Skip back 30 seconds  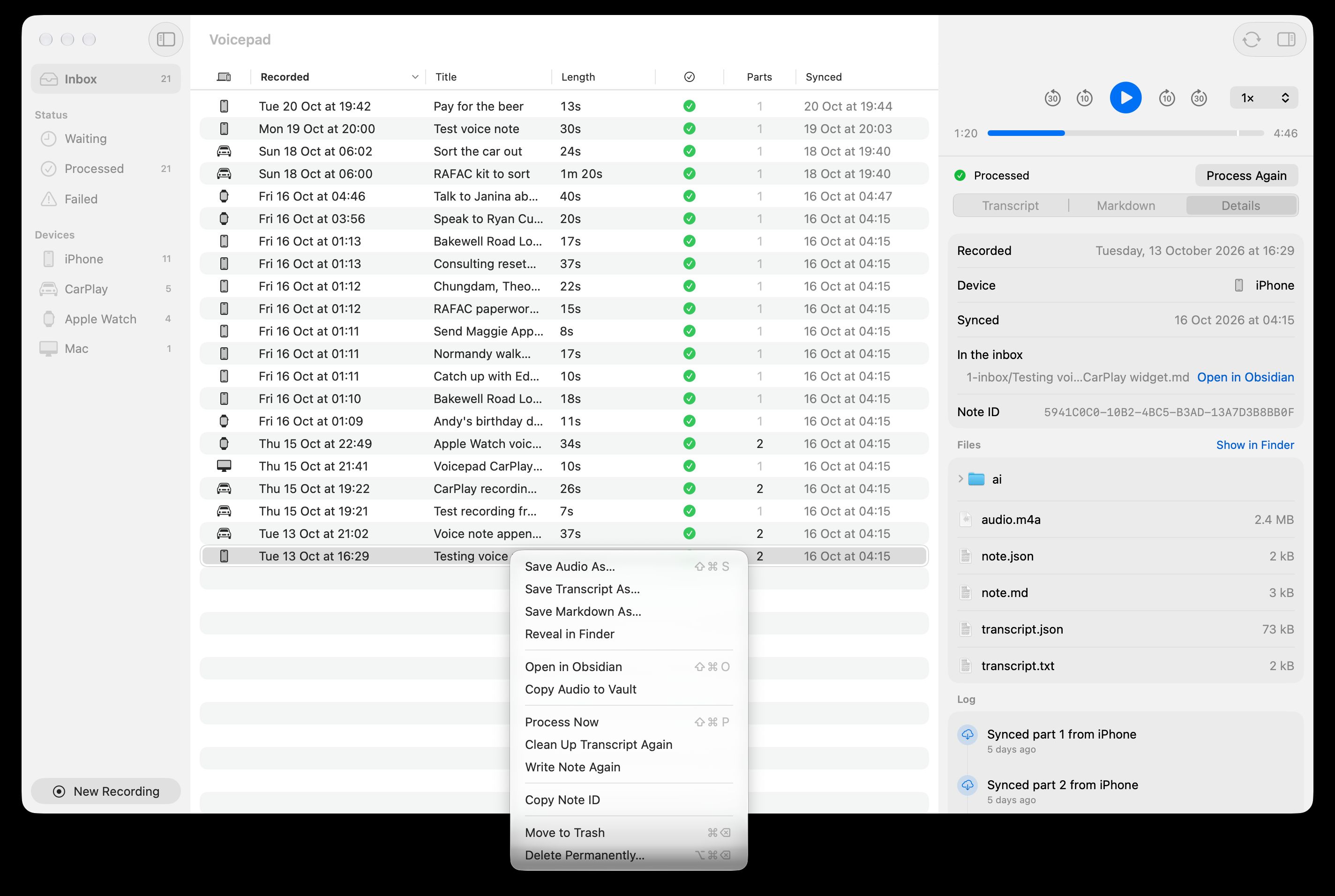pos(1052,98)
